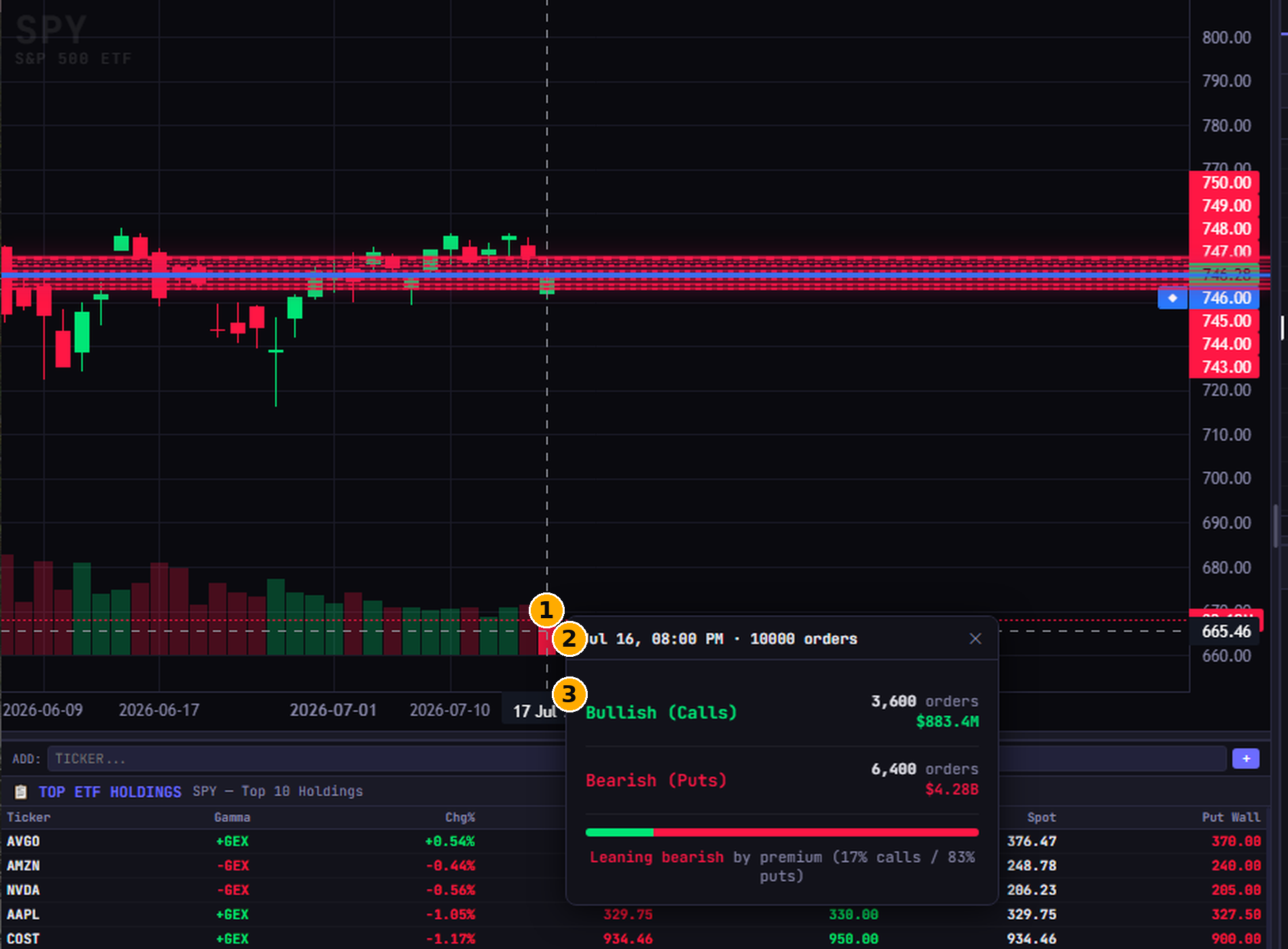Viewport: 1288px width, 949px height.
Task: Click the Bearish (Puts) row in popup
Action: click(782, 780)
